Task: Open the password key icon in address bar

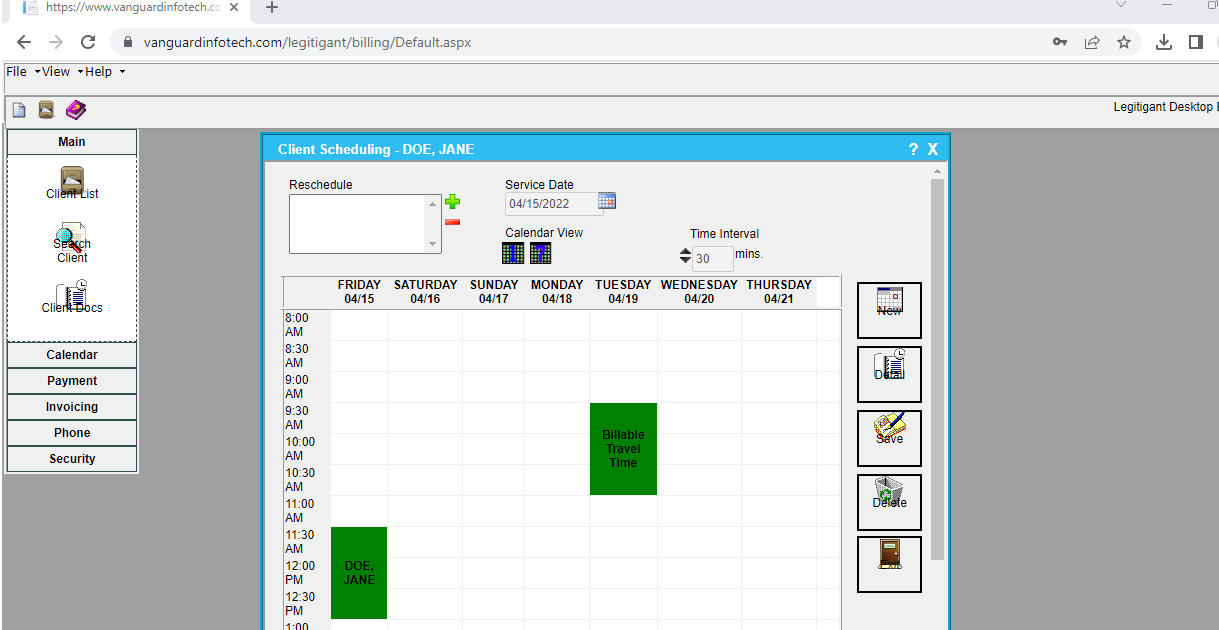Action: (x=1060, y=42)
